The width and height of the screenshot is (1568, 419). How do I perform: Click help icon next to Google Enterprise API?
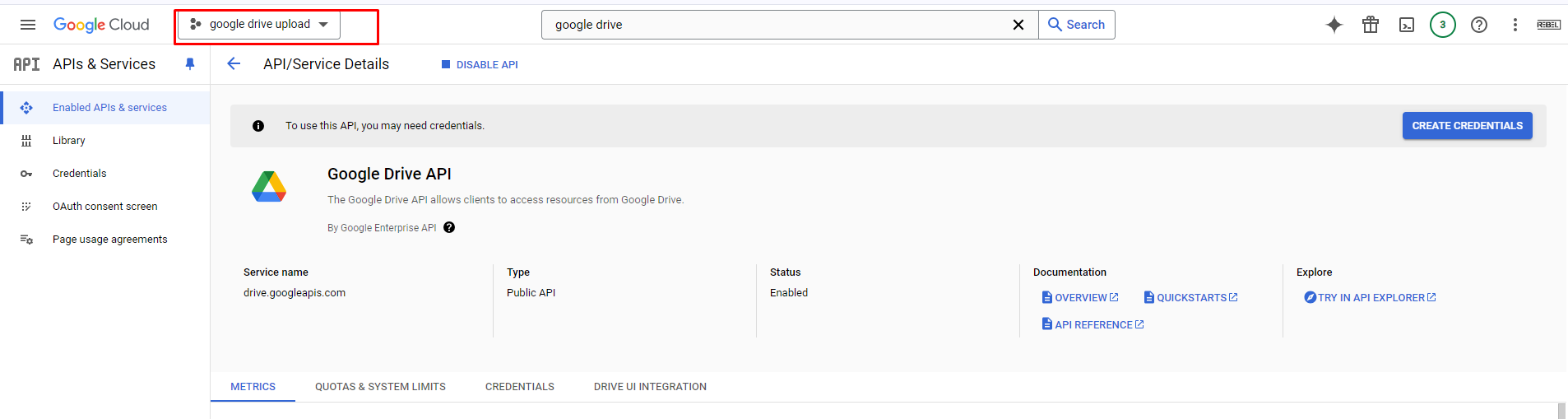pos(449,228)
